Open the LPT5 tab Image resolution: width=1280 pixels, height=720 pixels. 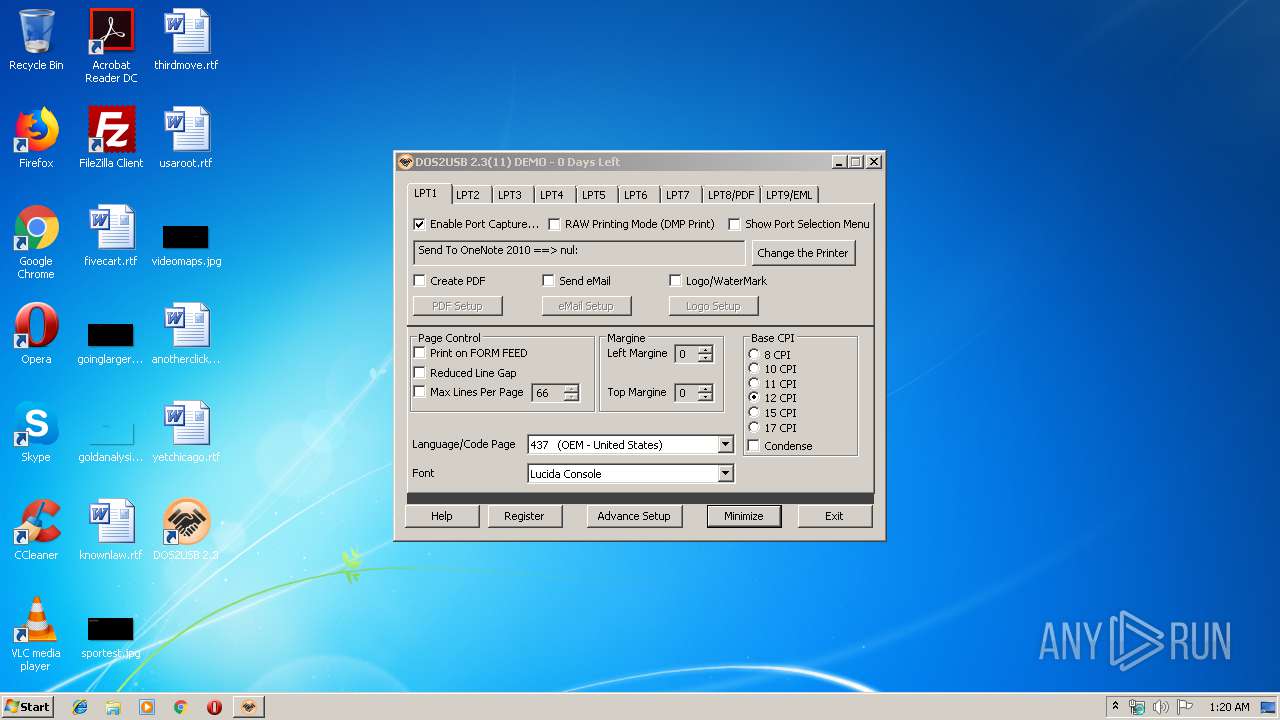coord(594,195)
